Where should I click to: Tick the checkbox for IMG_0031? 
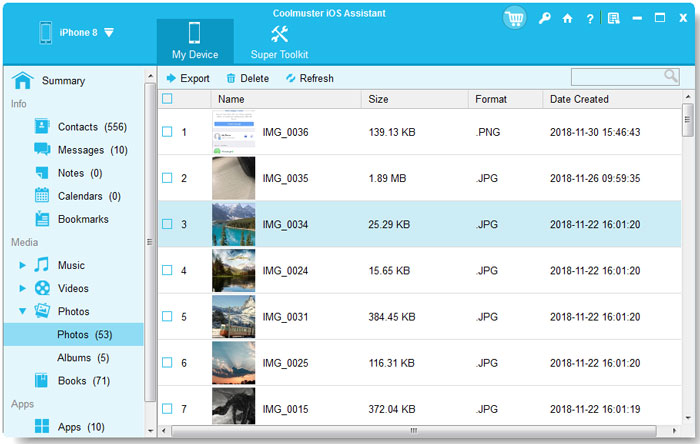point(167,317)
